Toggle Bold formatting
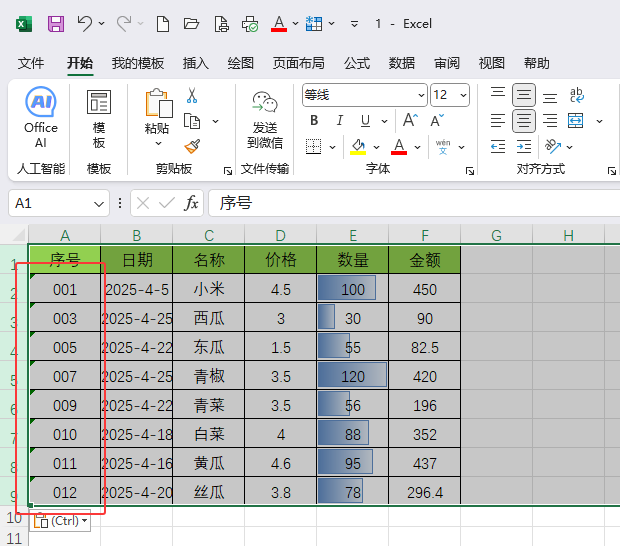 point(314,121)
